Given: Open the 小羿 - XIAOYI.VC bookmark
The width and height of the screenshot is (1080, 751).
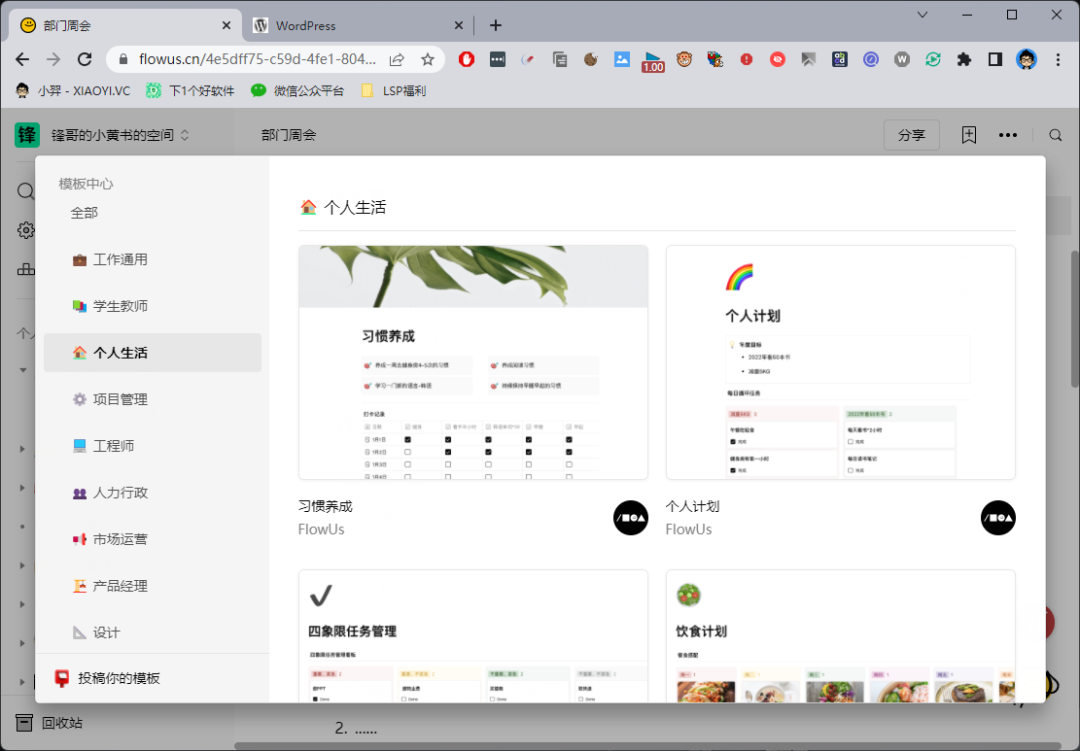Looking at the screenshot, I should click(x=72, y=90).
